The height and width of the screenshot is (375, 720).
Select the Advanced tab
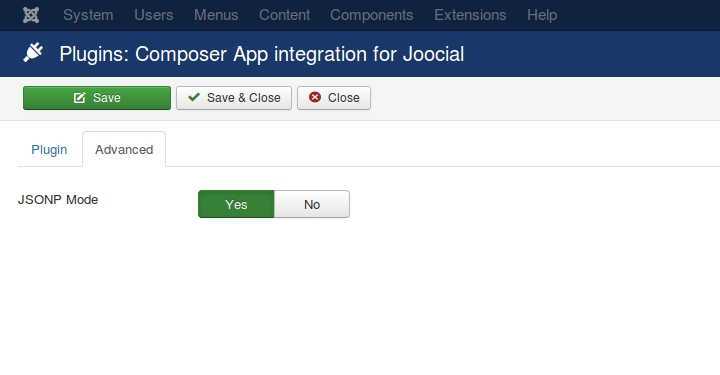(x=124, y=150)
